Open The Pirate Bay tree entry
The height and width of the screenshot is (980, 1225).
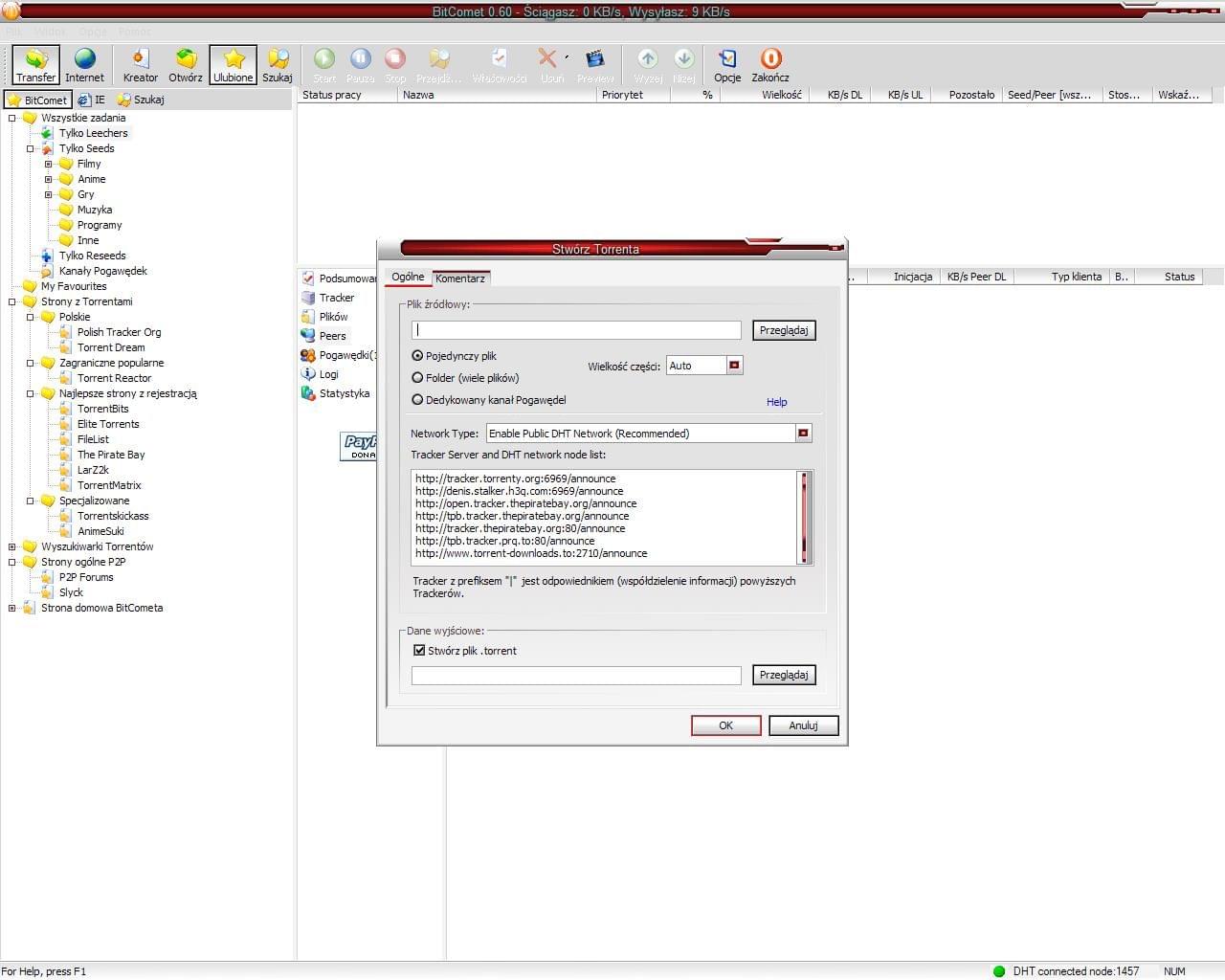click(x=111, y=455)
